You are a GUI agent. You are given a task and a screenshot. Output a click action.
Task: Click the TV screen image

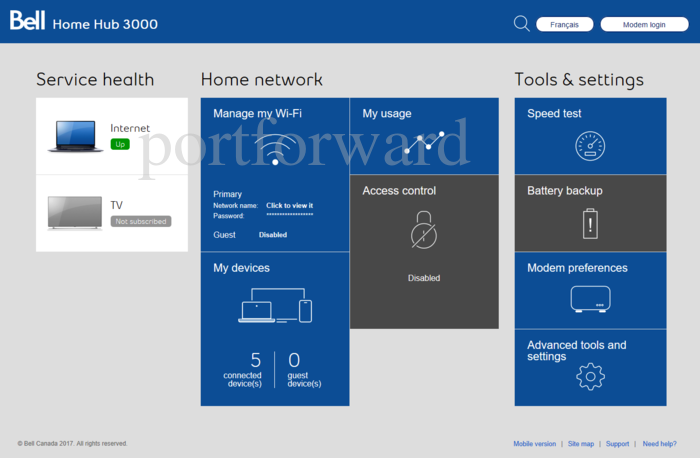(75, 212)
